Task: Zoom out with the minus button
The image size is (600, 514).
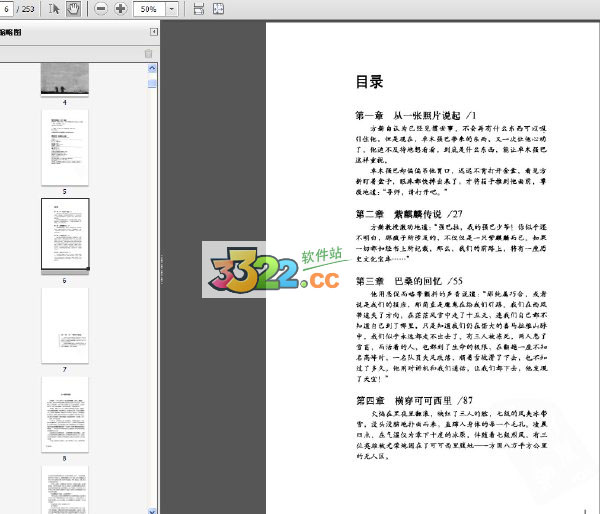Action: tap(101, 9)
